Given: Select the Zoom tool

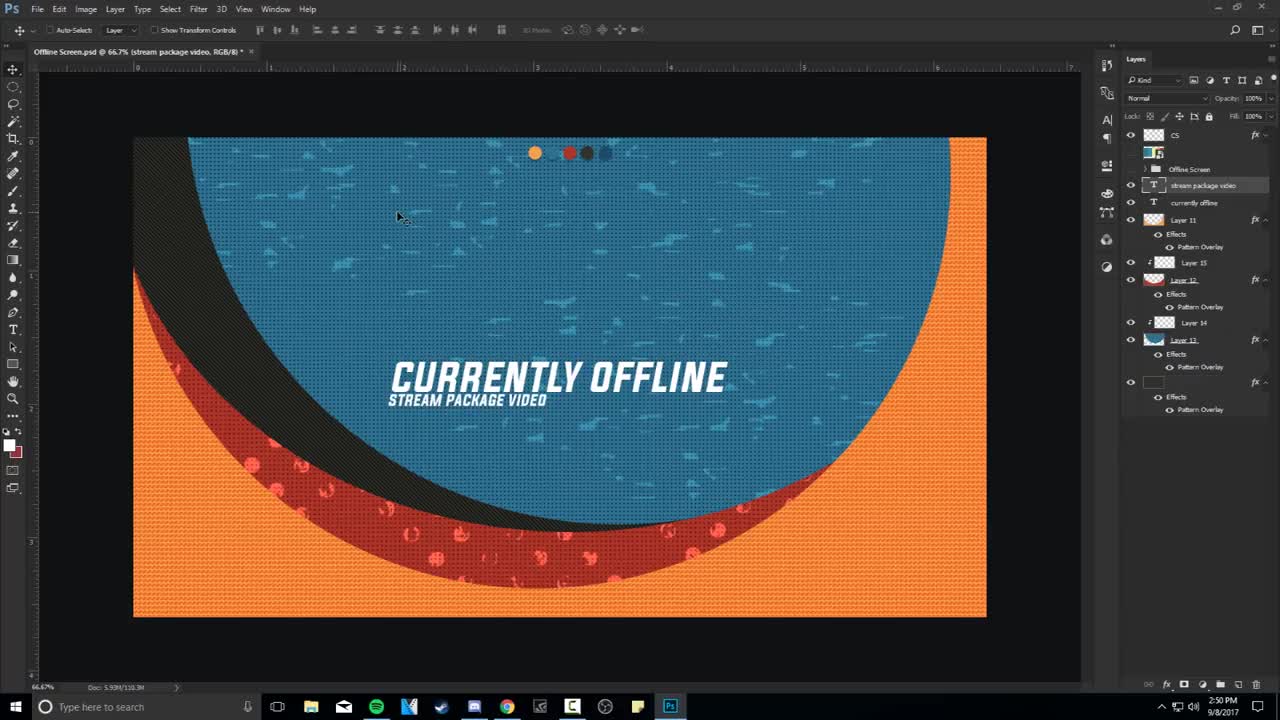Looking at the screenshot, I should click(x=13, y=398).
